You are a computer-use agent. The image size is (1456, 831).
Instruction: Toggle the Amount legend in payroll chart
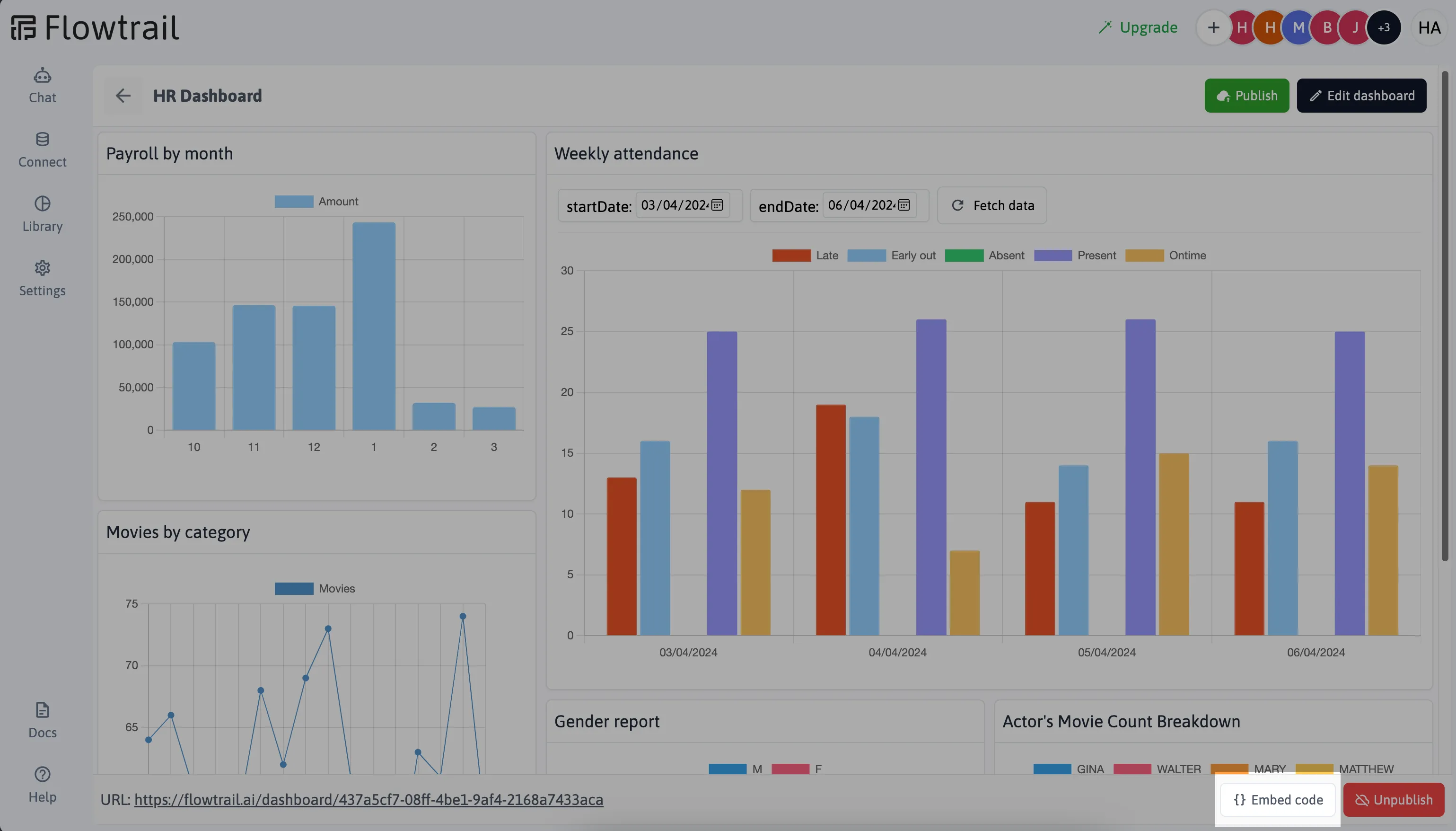click(316, 202)
